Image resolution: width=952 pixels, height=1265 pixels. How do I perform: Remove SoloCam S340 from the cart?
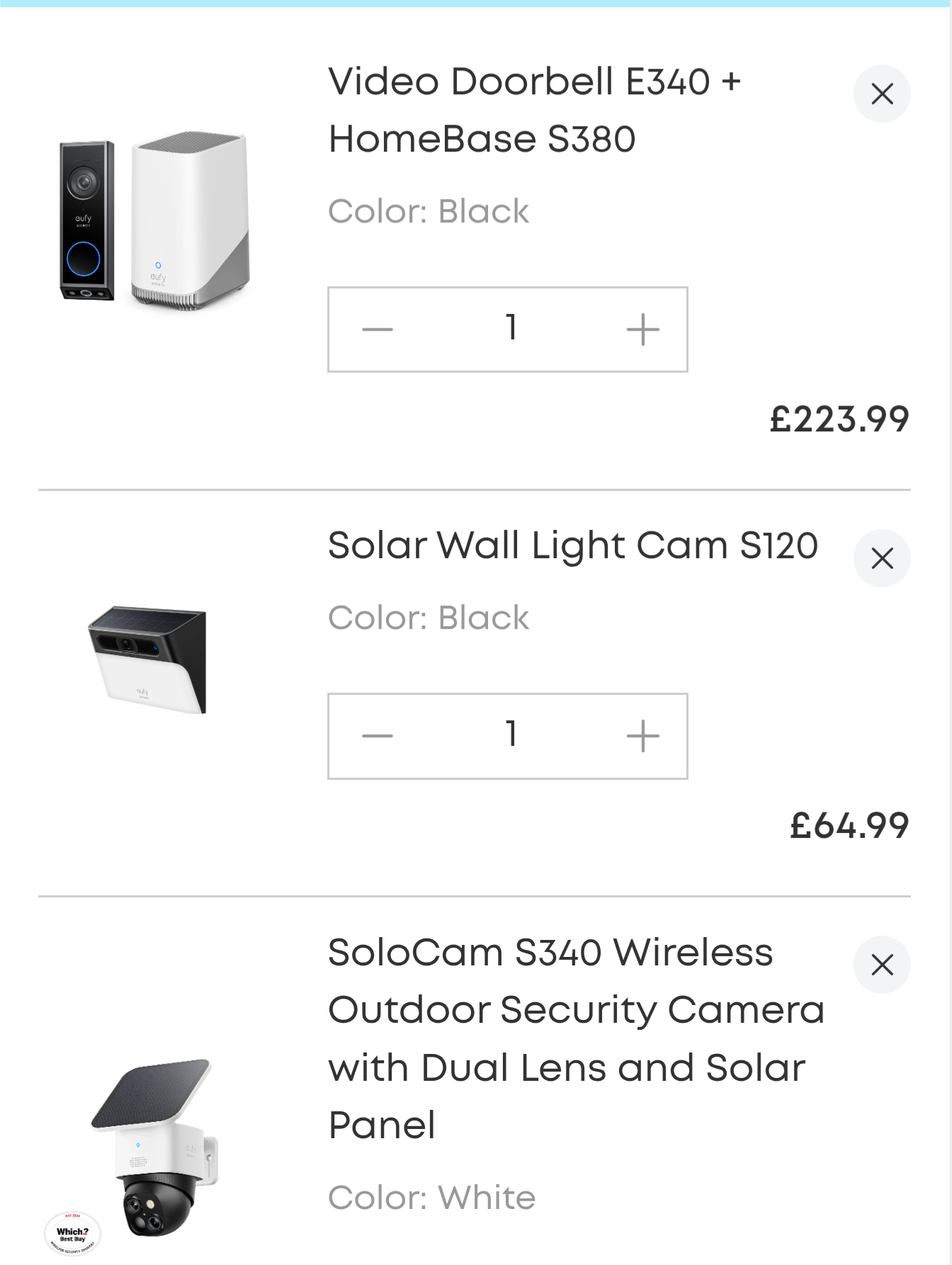click(x=881, y=965)
